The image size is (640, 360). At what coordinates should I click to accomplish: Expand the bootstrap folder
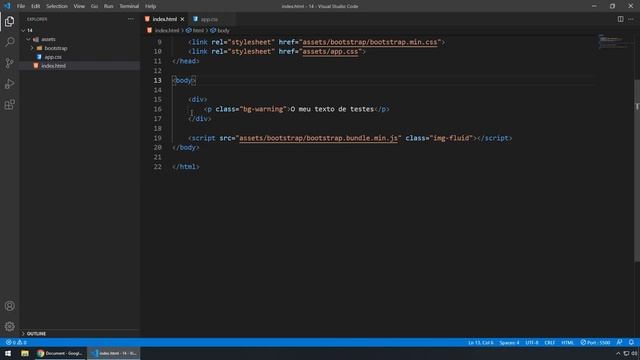32,48
